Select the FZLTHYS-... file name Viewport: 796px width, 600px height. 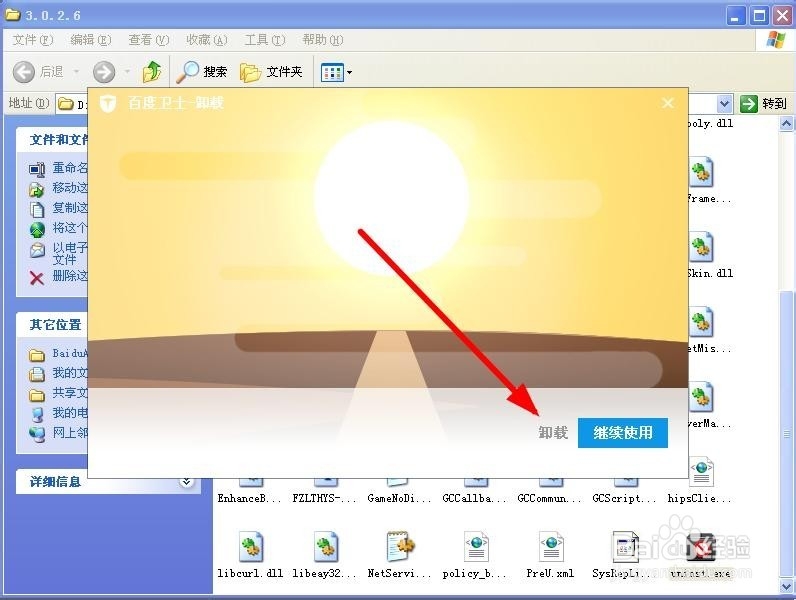(x=324, y=498)
